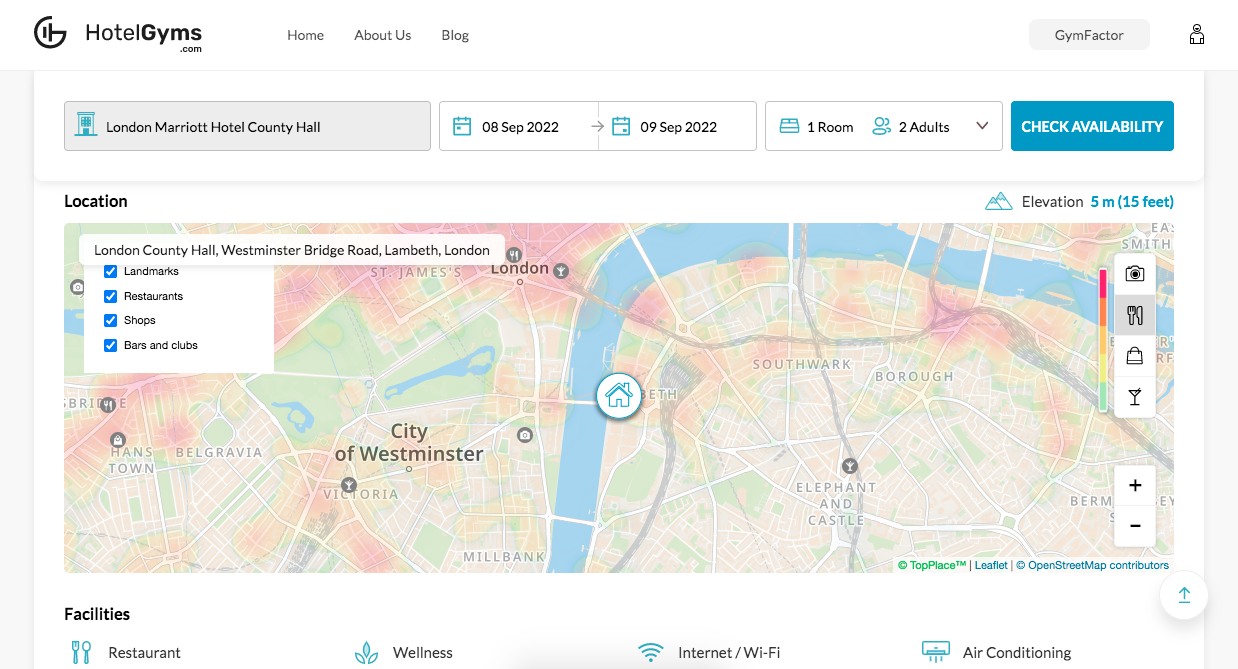Click the adults people icon
1238x669 pixels.
[x=881, y=126]
